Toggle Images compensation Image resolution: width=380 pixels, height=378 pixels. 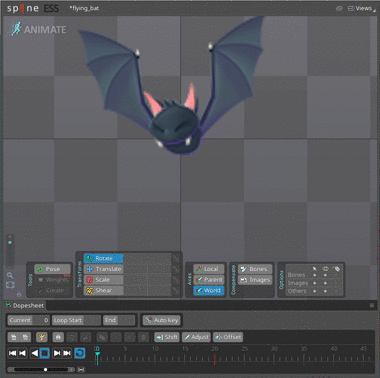point(255,280)
